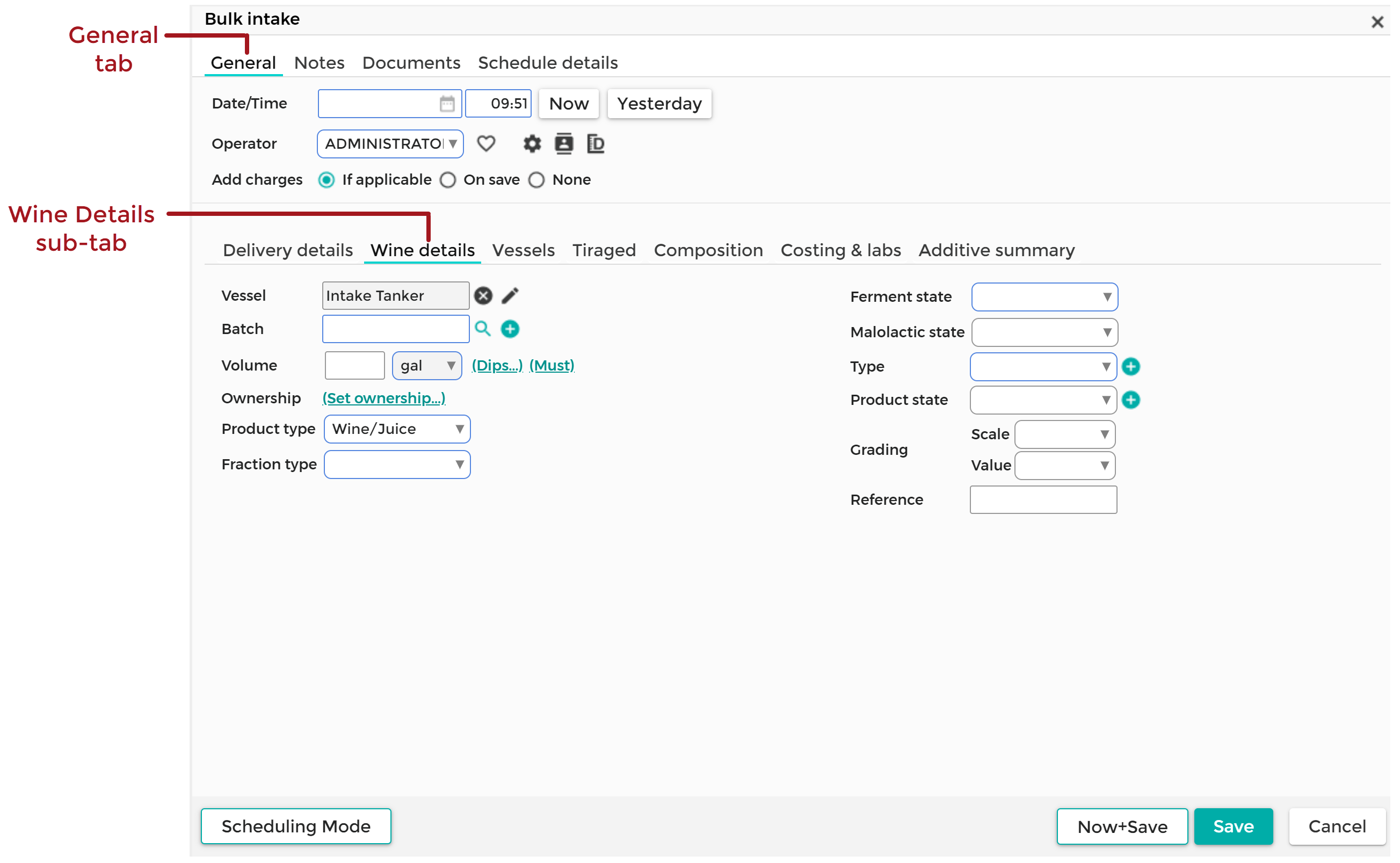Click the contact card icon beside Operator
The width and height of the screenshot is (1400, 863).
pyautogui.click(x=563, y=144)
